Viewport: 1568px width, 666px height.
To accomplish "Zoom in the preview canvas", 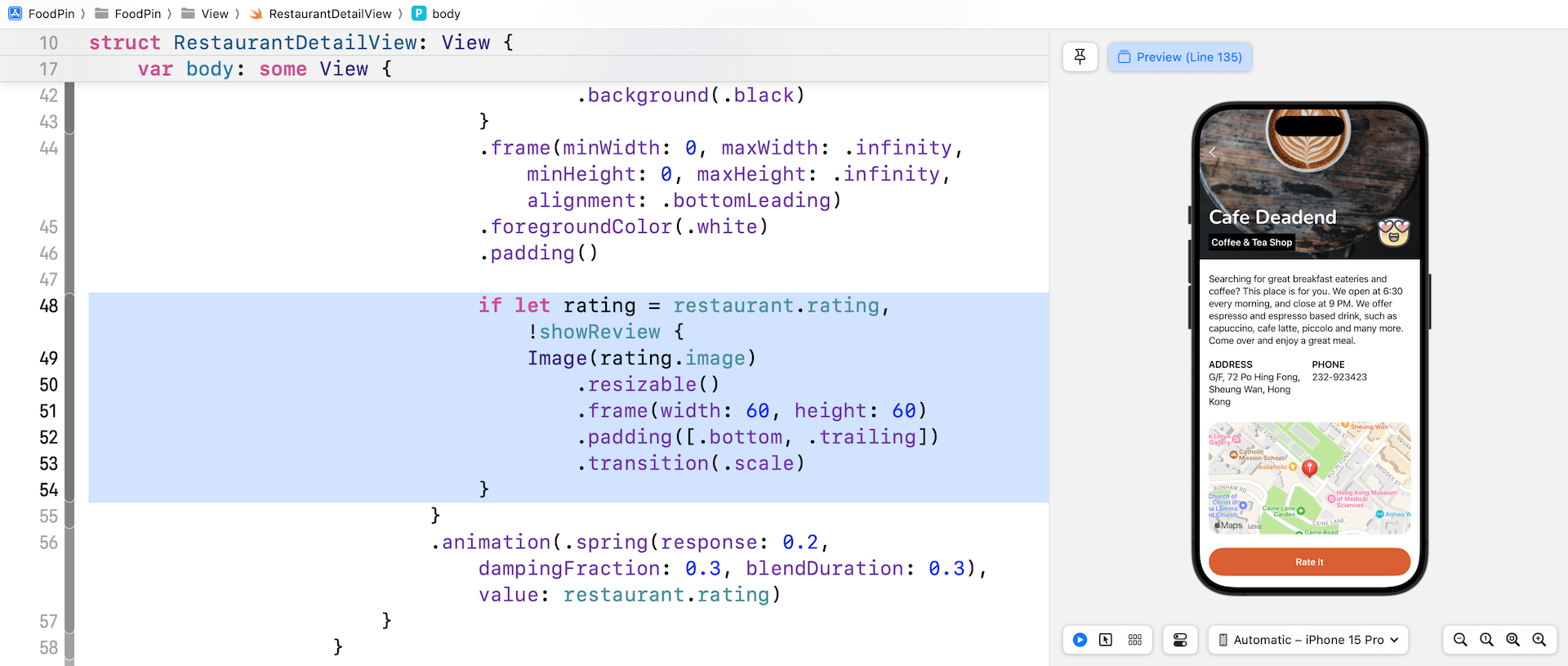I will pos(1539,640).
